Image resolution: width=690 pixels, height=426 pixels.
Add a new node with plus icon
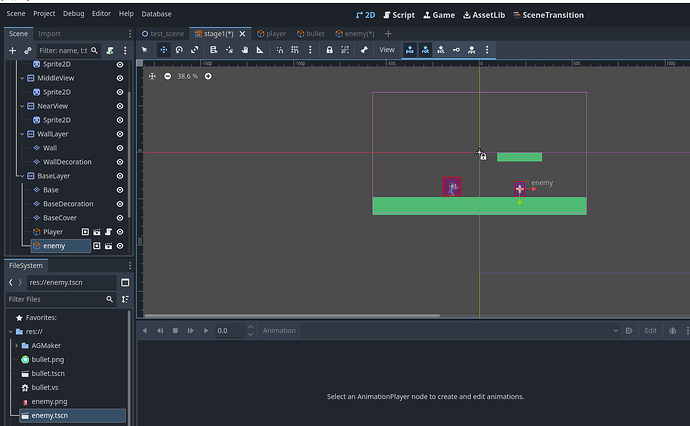coord(12,50)
